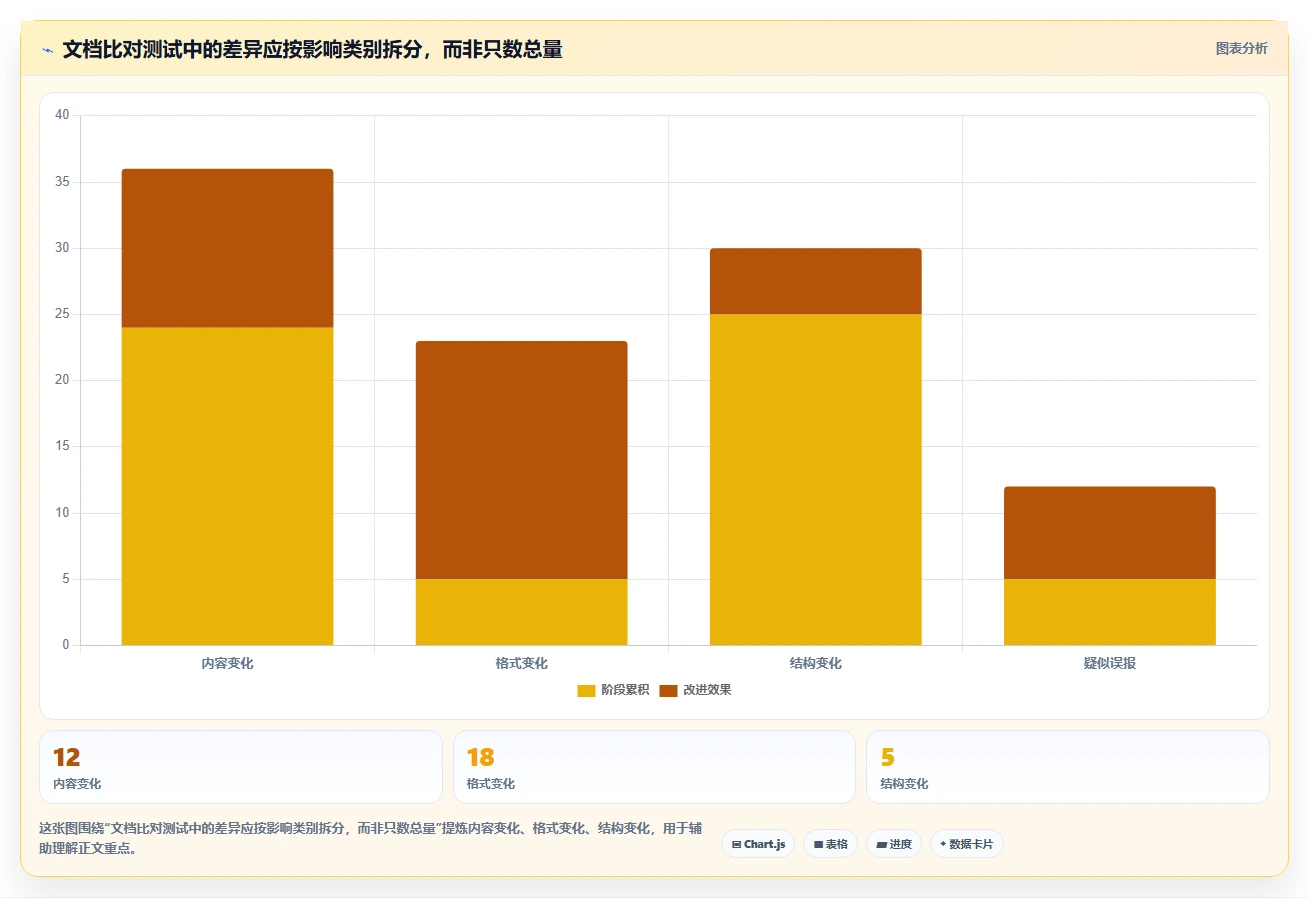Click the 阶段累积 legend label

[625, 690]
